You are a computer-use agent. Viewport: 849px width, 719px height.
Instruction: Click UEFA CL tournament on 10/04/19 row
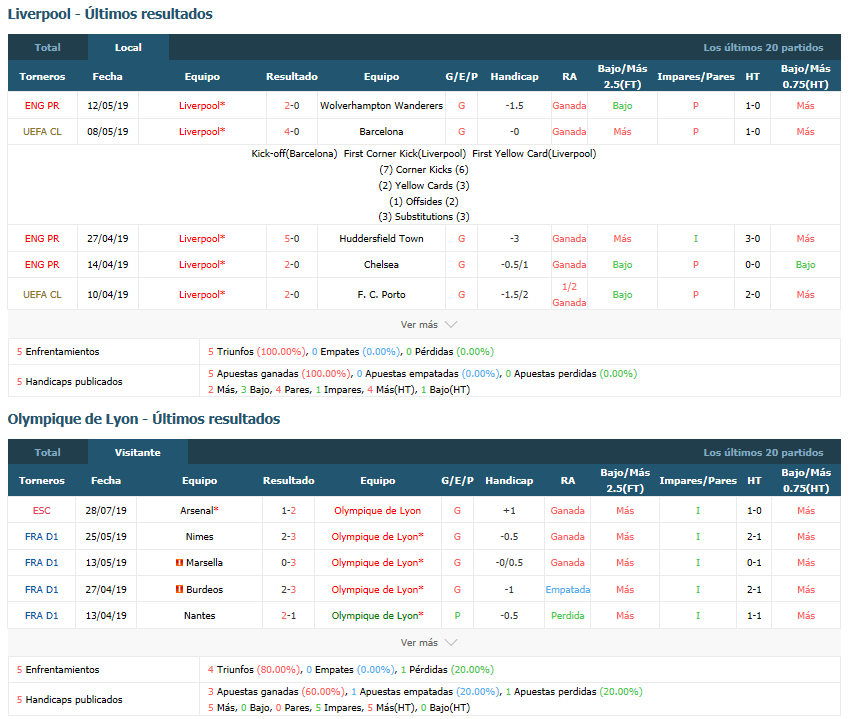pos(42,295)
